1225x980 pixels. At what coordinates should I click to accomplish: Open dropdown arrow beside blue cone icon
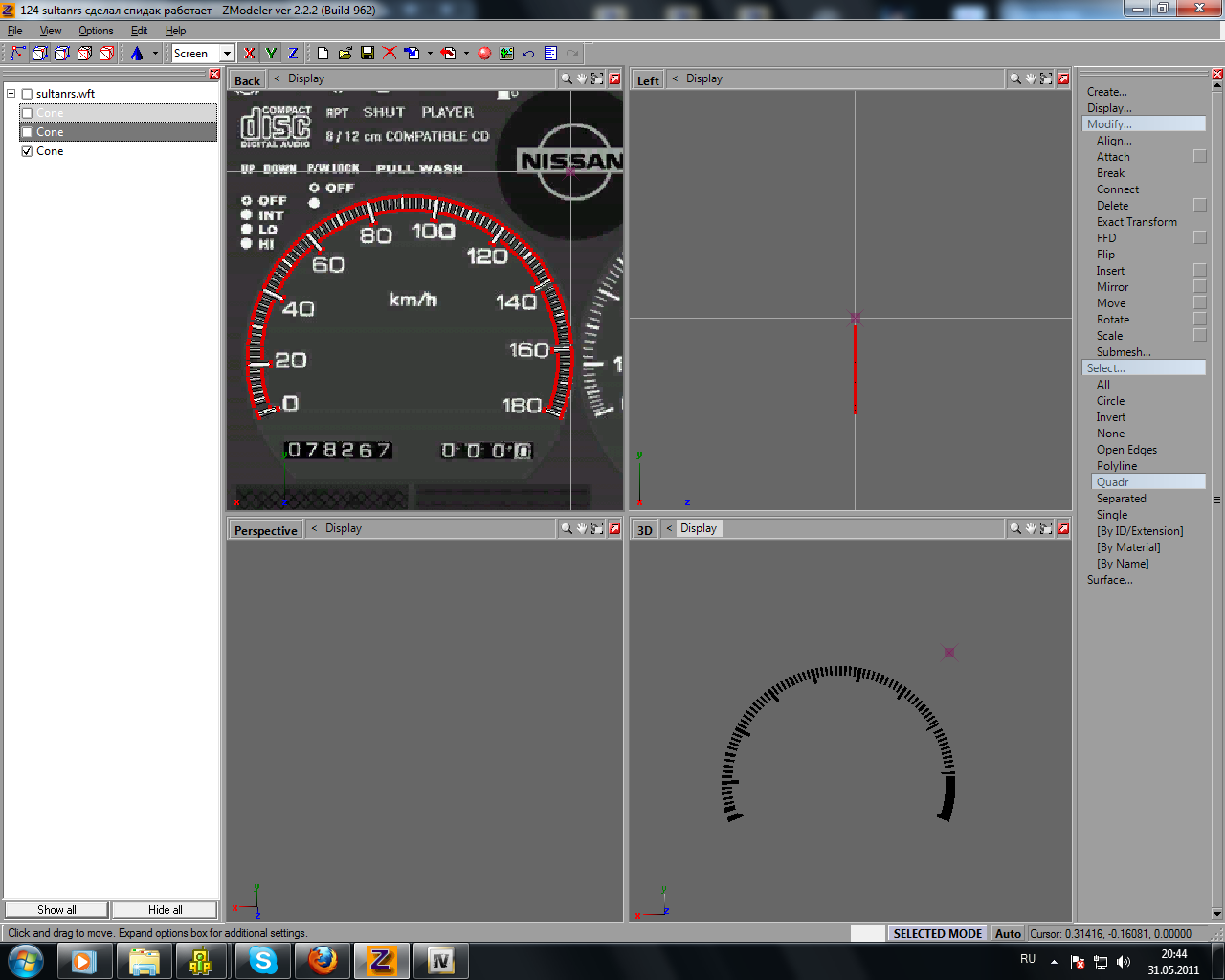pos(155,54)
